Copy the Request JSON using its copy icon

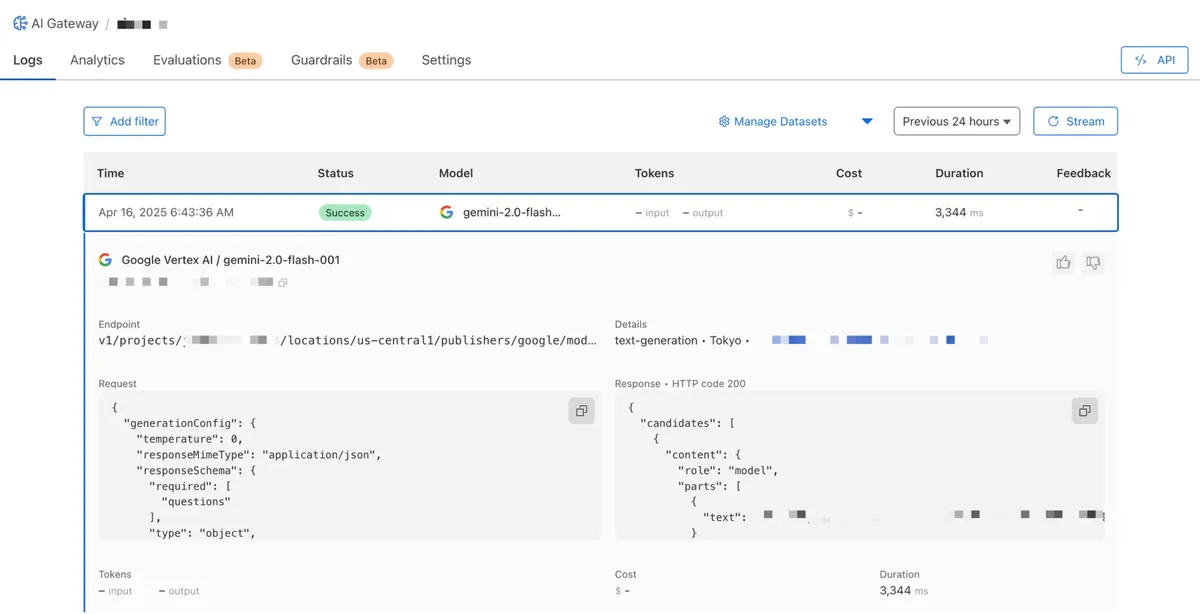[x=581, y=410]
